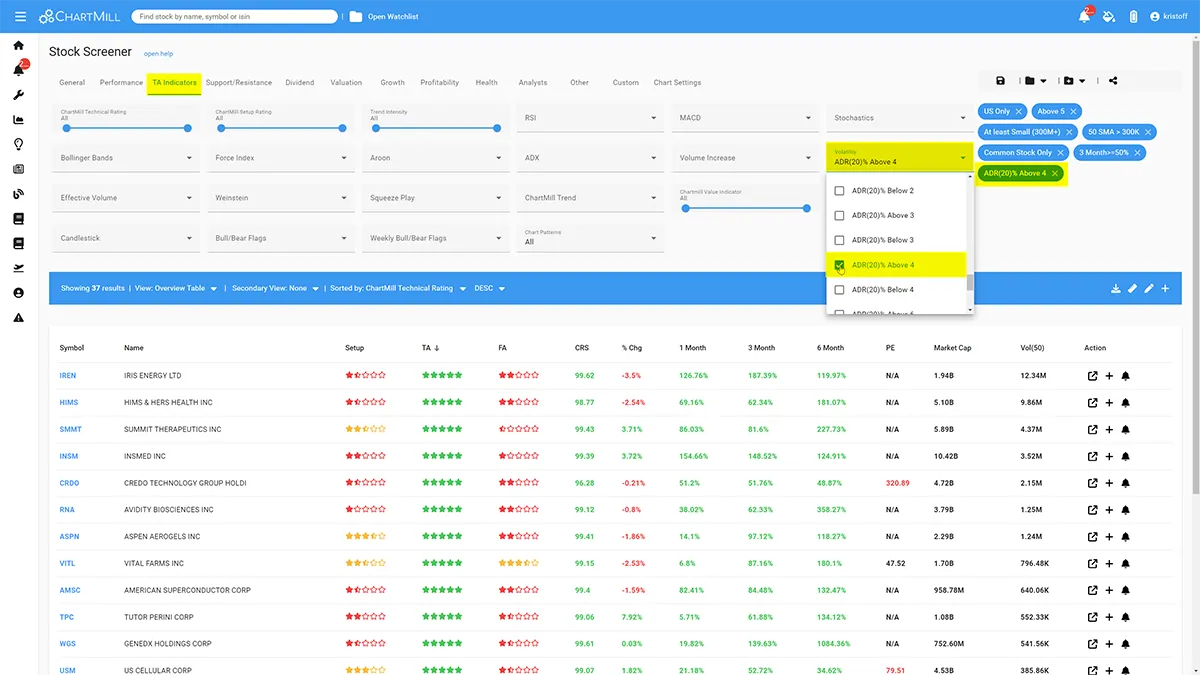Open the Stochastics dropdown
Screen dimensions: 1200x675
coord(900,118)
